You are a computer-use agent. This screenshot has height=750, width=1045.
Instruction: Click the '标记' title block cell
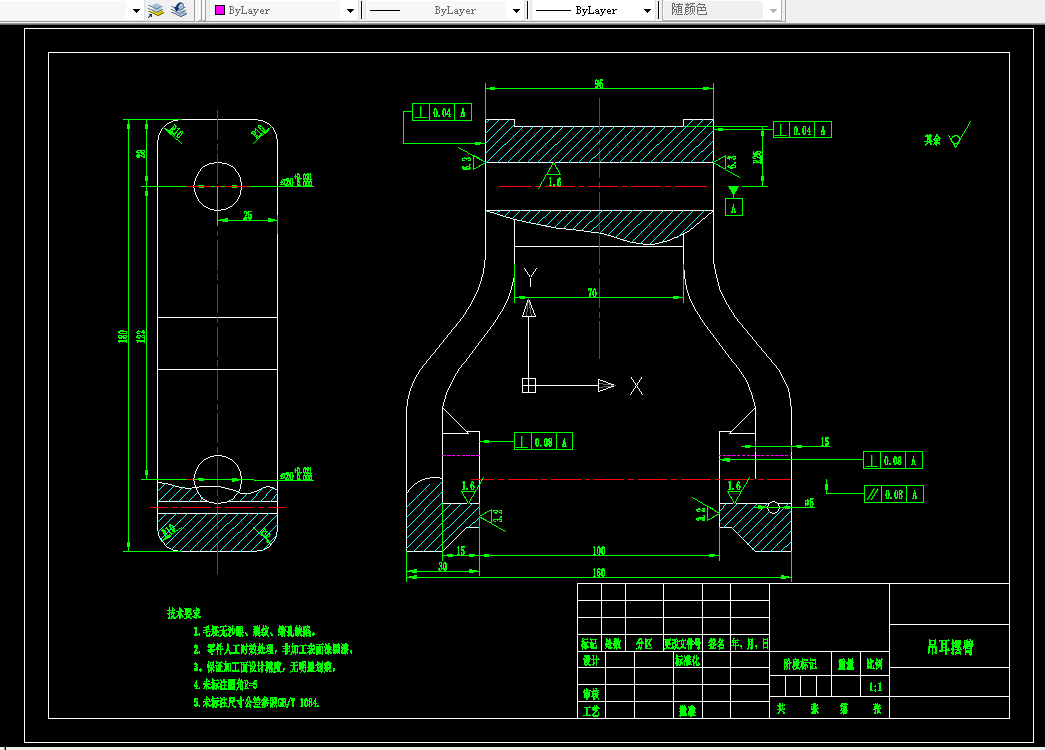coord(589,643)
